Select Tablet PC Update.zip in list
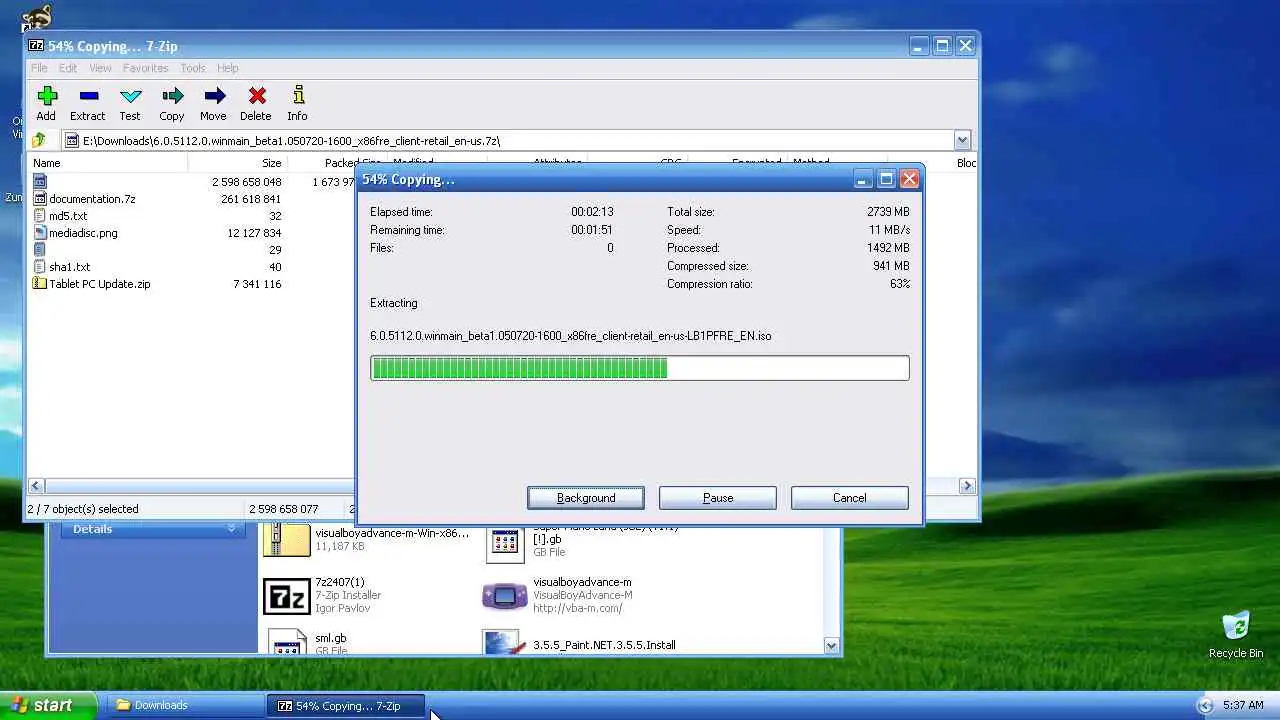1280x720 pixels. click(99, 284)
